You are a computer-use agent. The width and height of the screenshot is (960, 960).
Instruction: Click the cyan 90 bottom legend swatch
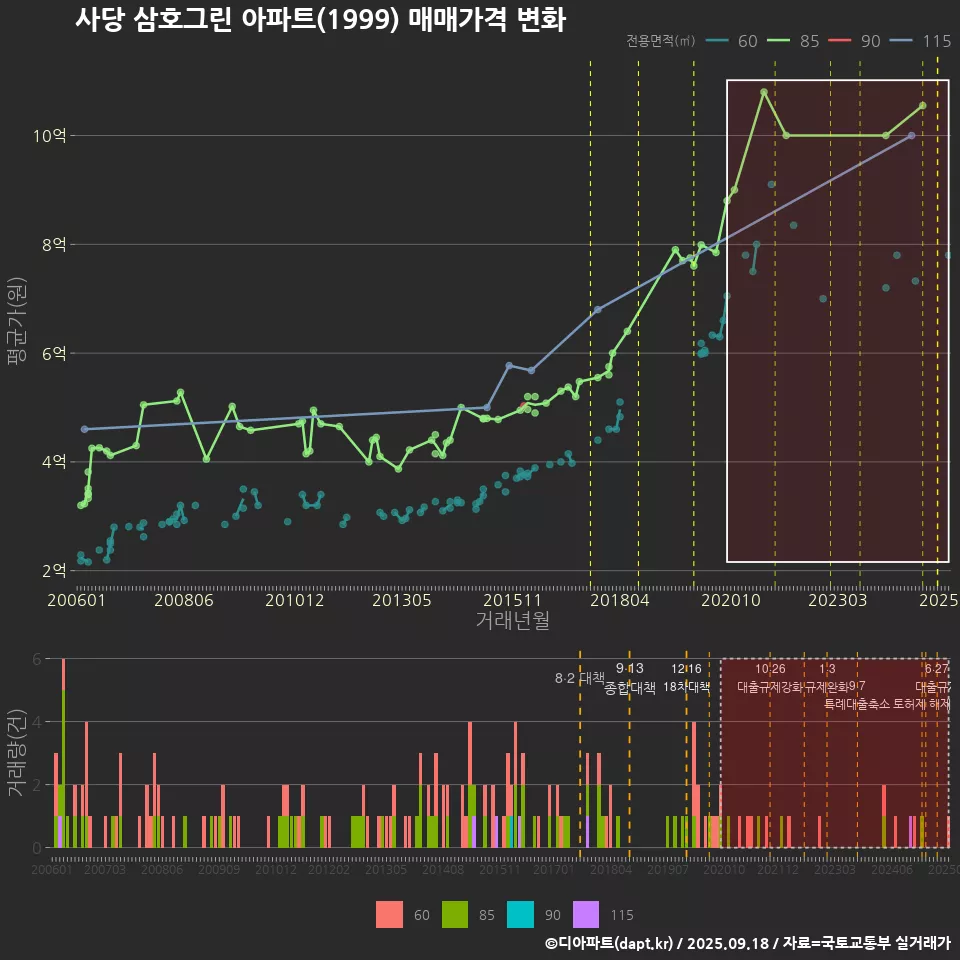pos(521,914)
